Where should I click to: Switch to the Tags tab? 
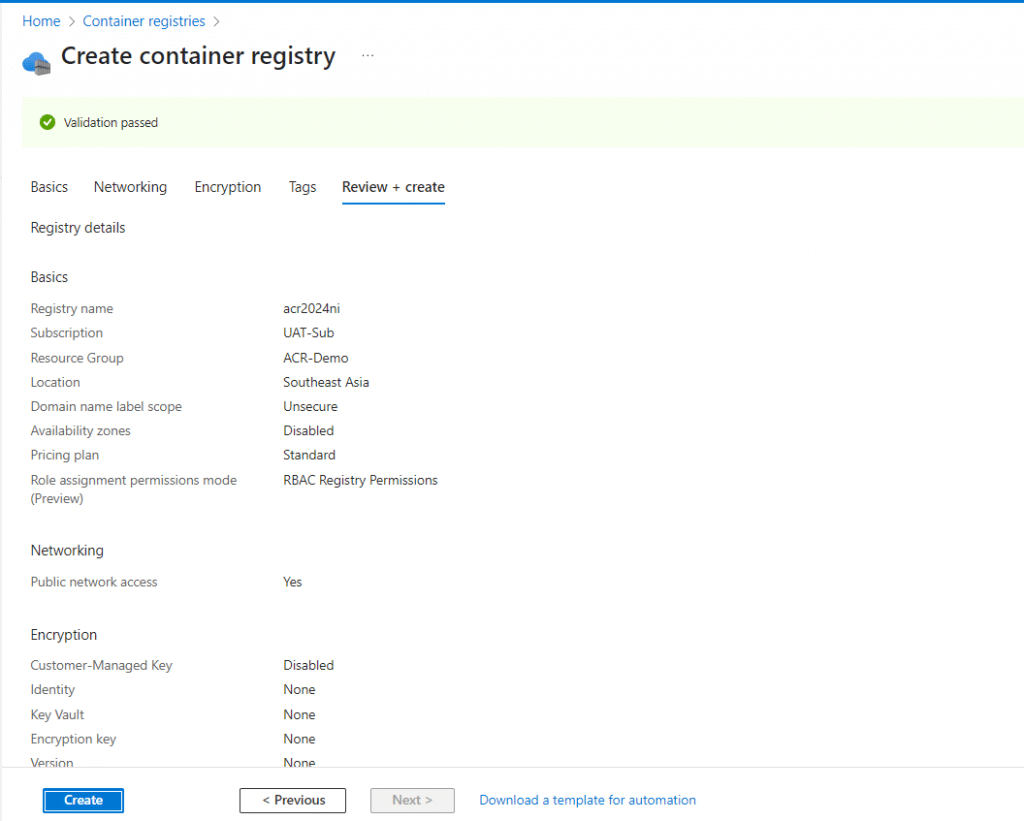point(302,187)
